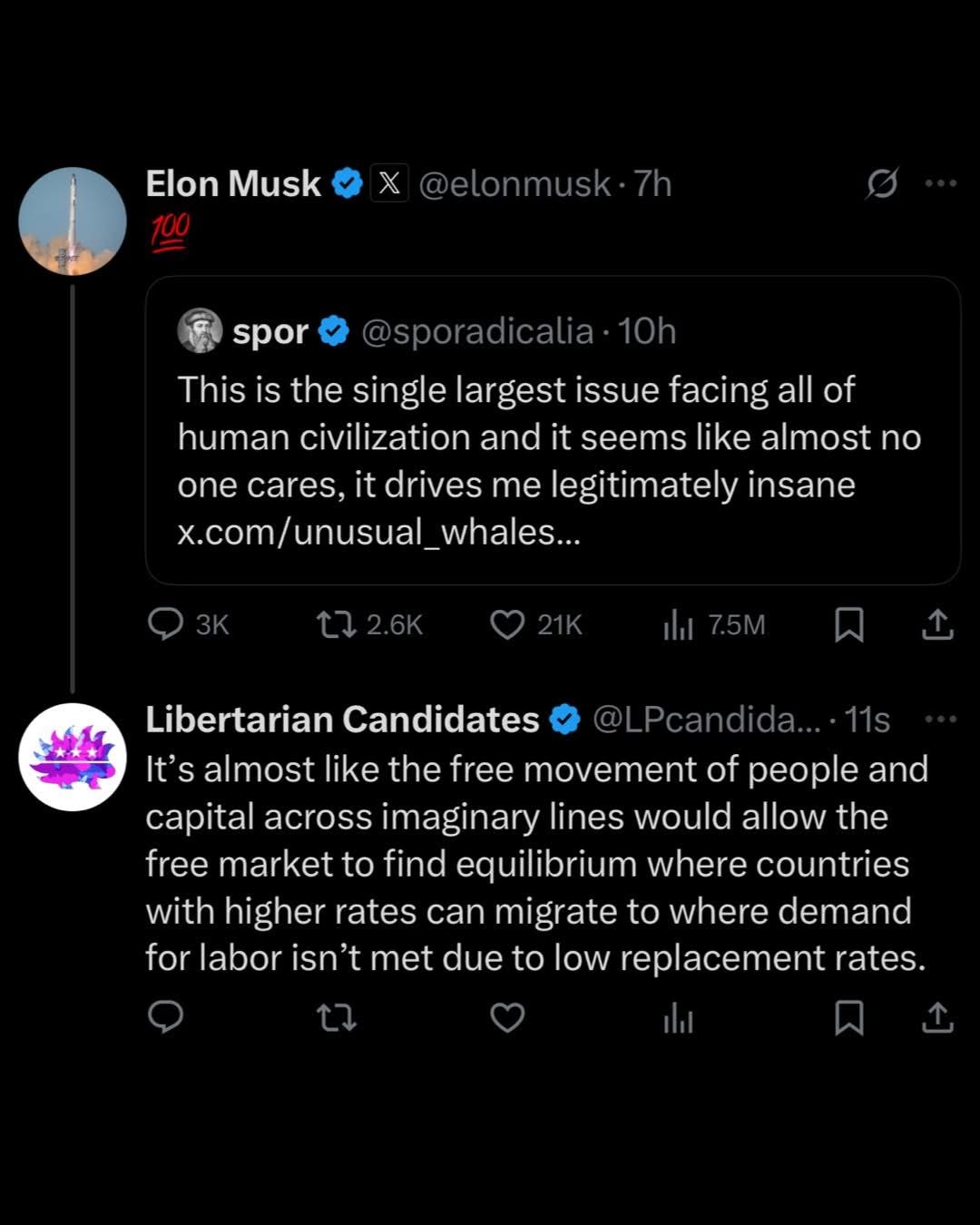Screen dimensions: 980x1225
Task: Open Libertarian Candidates porcupine avatar
Action: 73,756
